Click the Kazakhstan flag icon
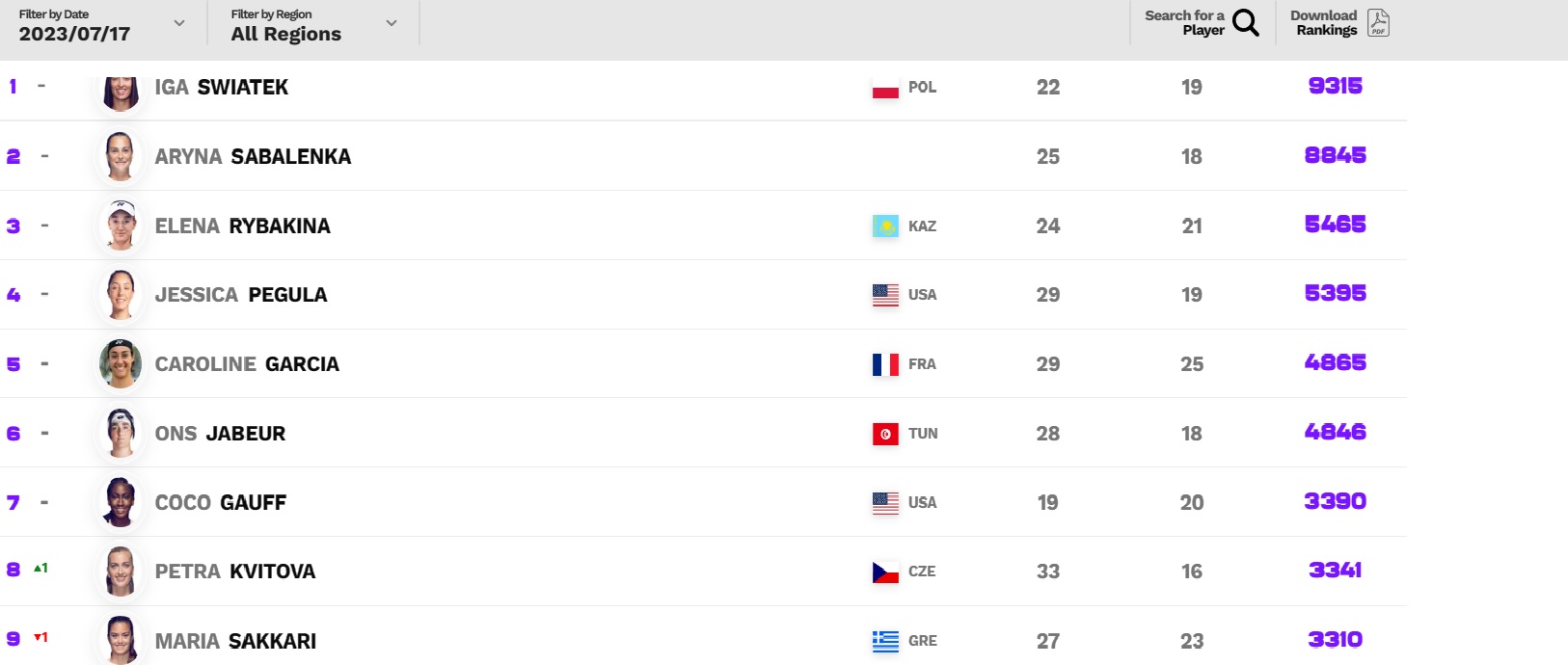This screenshot has height=665, width=1568. (885, 226)
